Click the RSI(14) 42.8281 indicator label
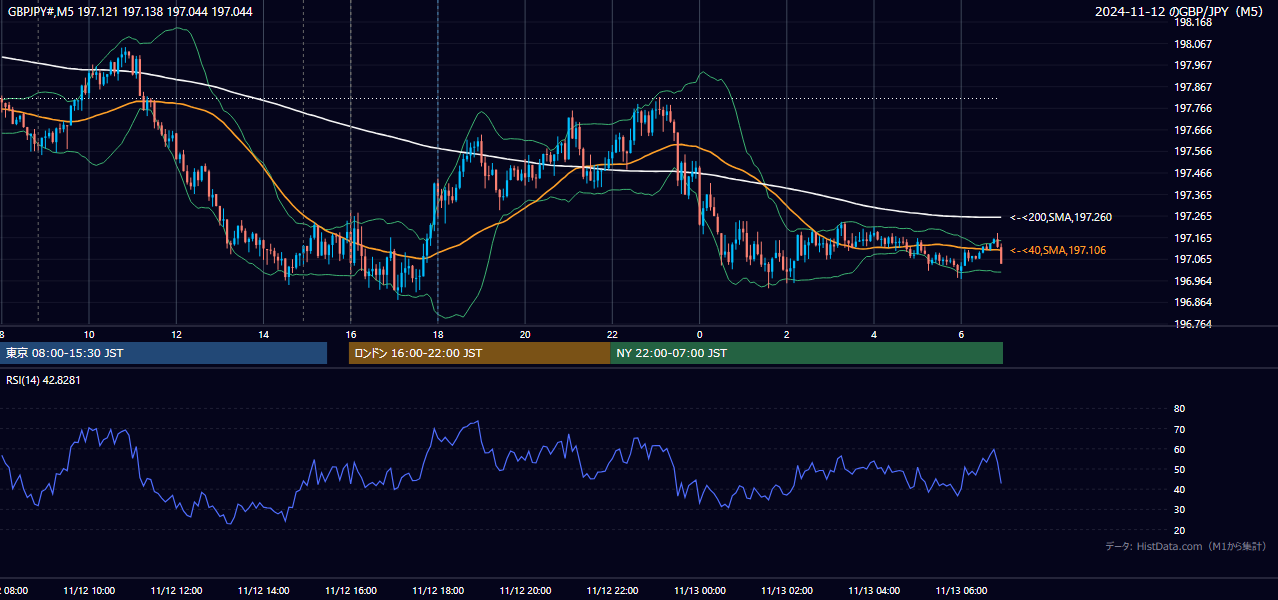 43,380
